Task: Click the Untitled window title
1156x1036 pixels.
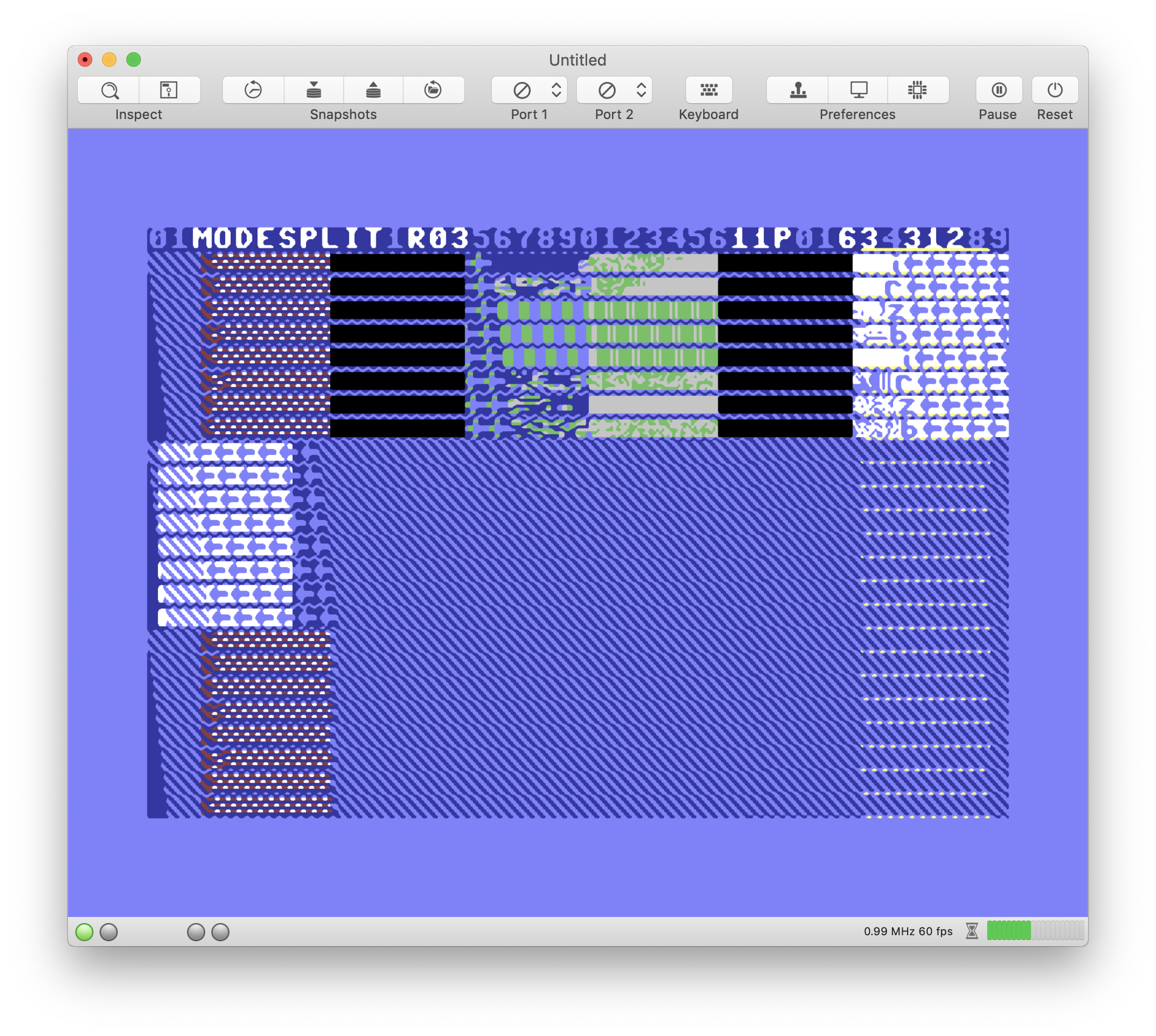Action: [x=577, y=60]
